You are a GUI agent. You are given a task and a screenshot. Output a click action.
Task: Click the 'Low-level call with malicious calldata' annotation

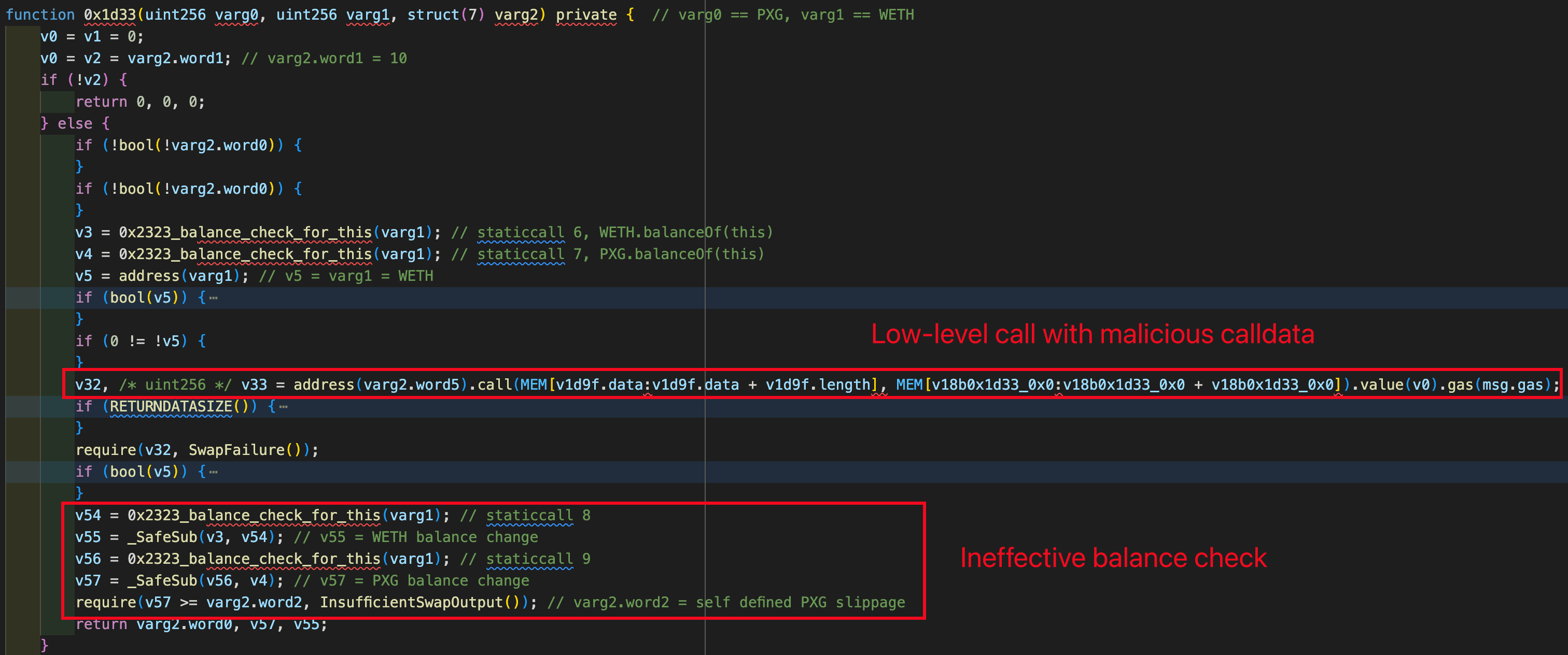pos(1092,334)
